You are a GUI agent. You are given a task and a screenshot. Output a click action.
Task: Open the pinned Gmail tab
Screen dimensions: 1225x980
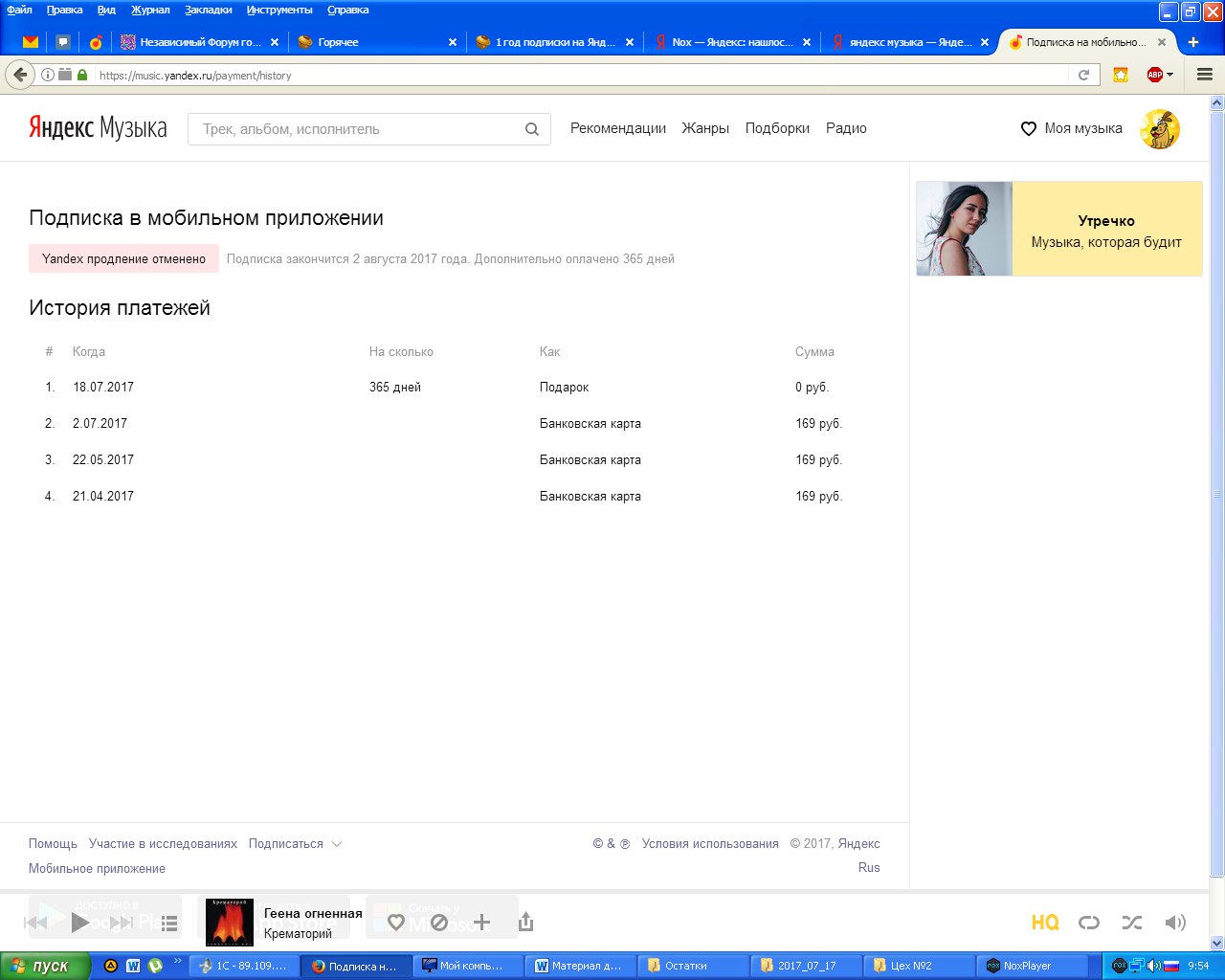[31, 42]
